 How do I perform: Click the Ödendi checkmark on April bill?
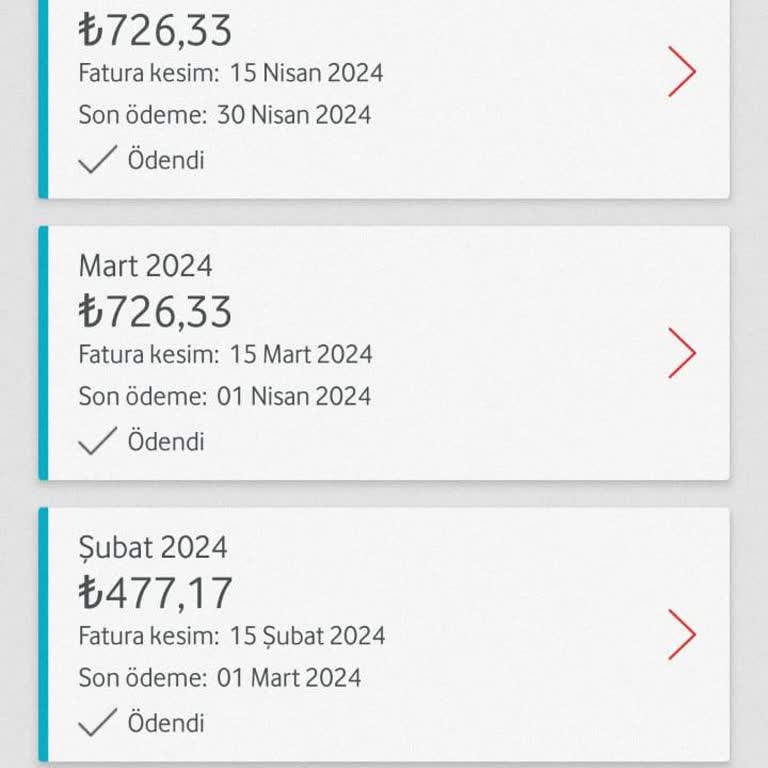[97, 159]
